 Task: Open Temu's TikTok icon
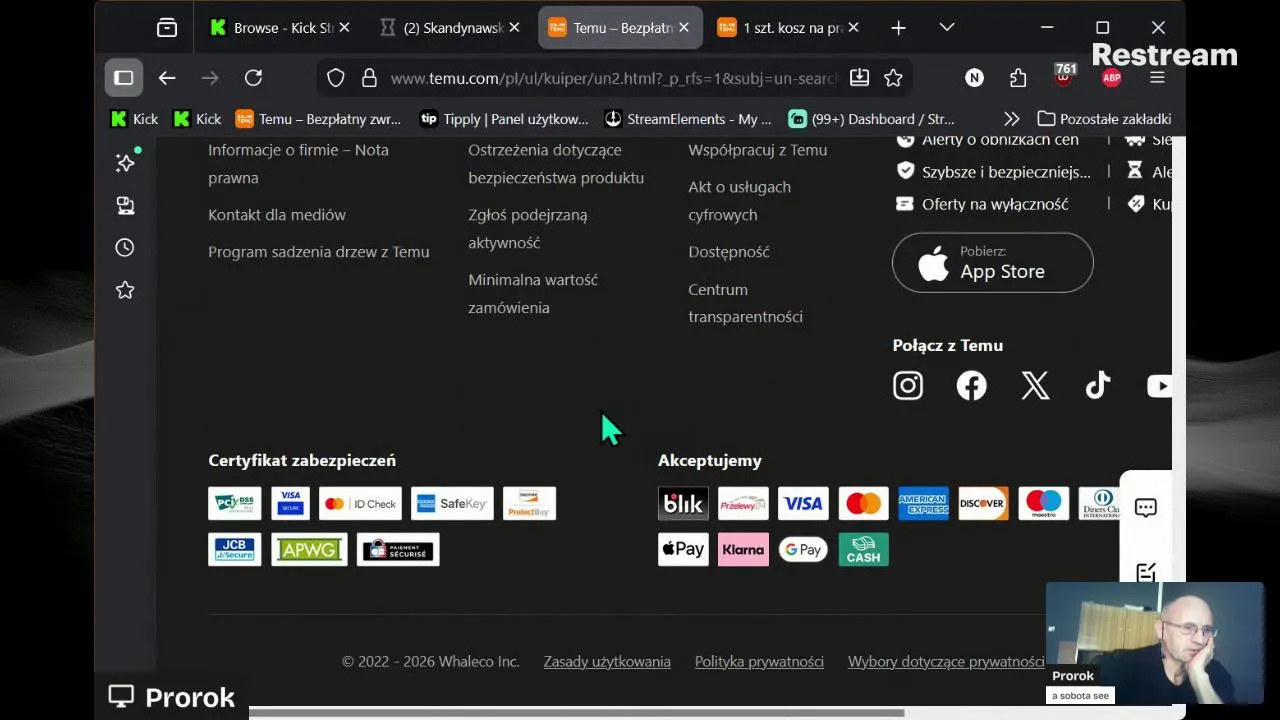[1098, 386]
